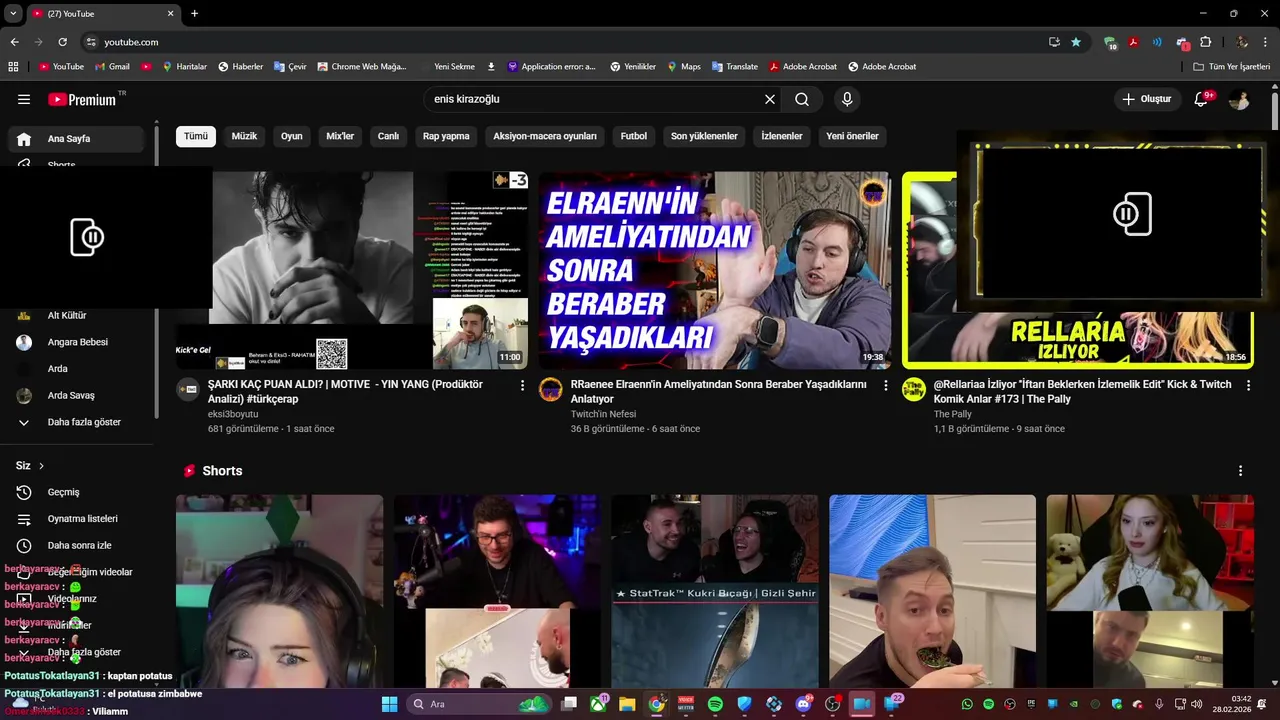Select the Futbol filter chip

[x=634, y=136]
